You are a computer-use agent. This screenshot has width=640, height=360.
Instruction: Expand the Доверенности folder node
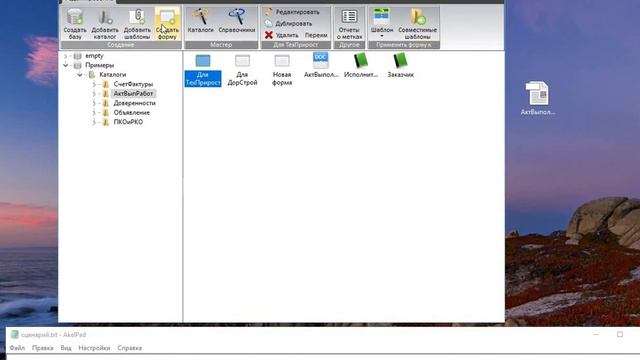pos(94,103)
